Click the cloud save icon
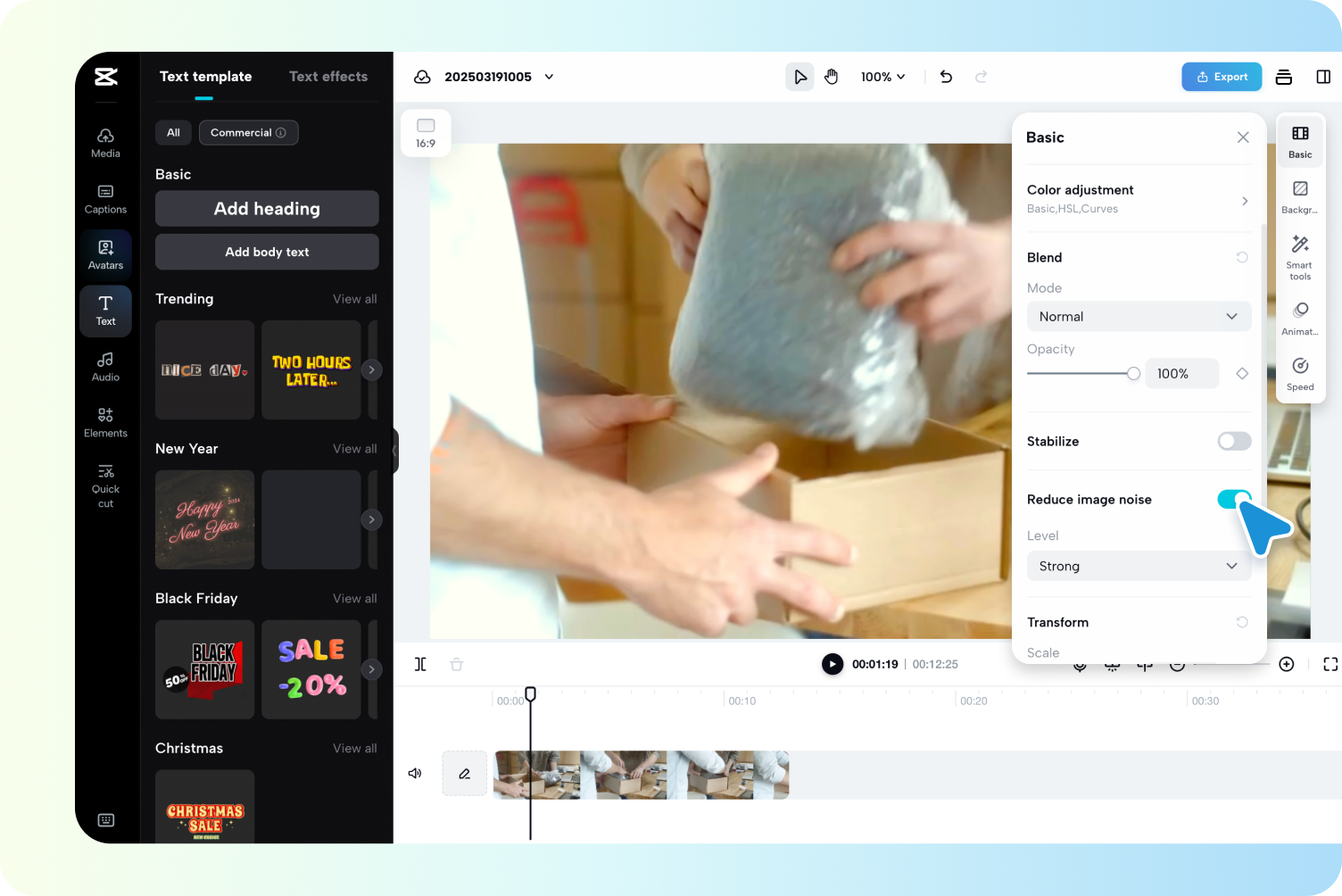 click(x=422, y=77)
